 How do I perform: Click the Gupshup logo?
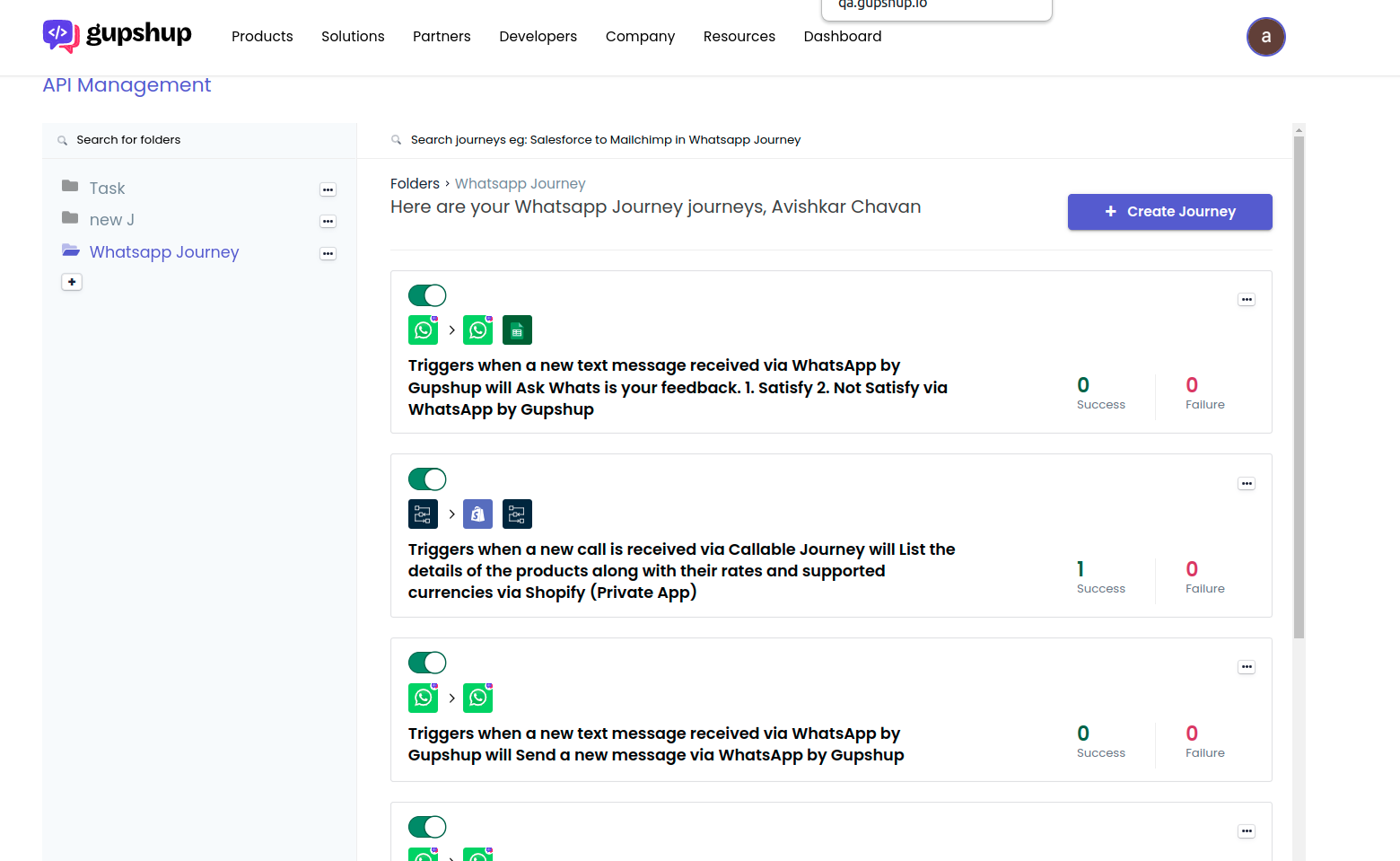click(117, 36)
